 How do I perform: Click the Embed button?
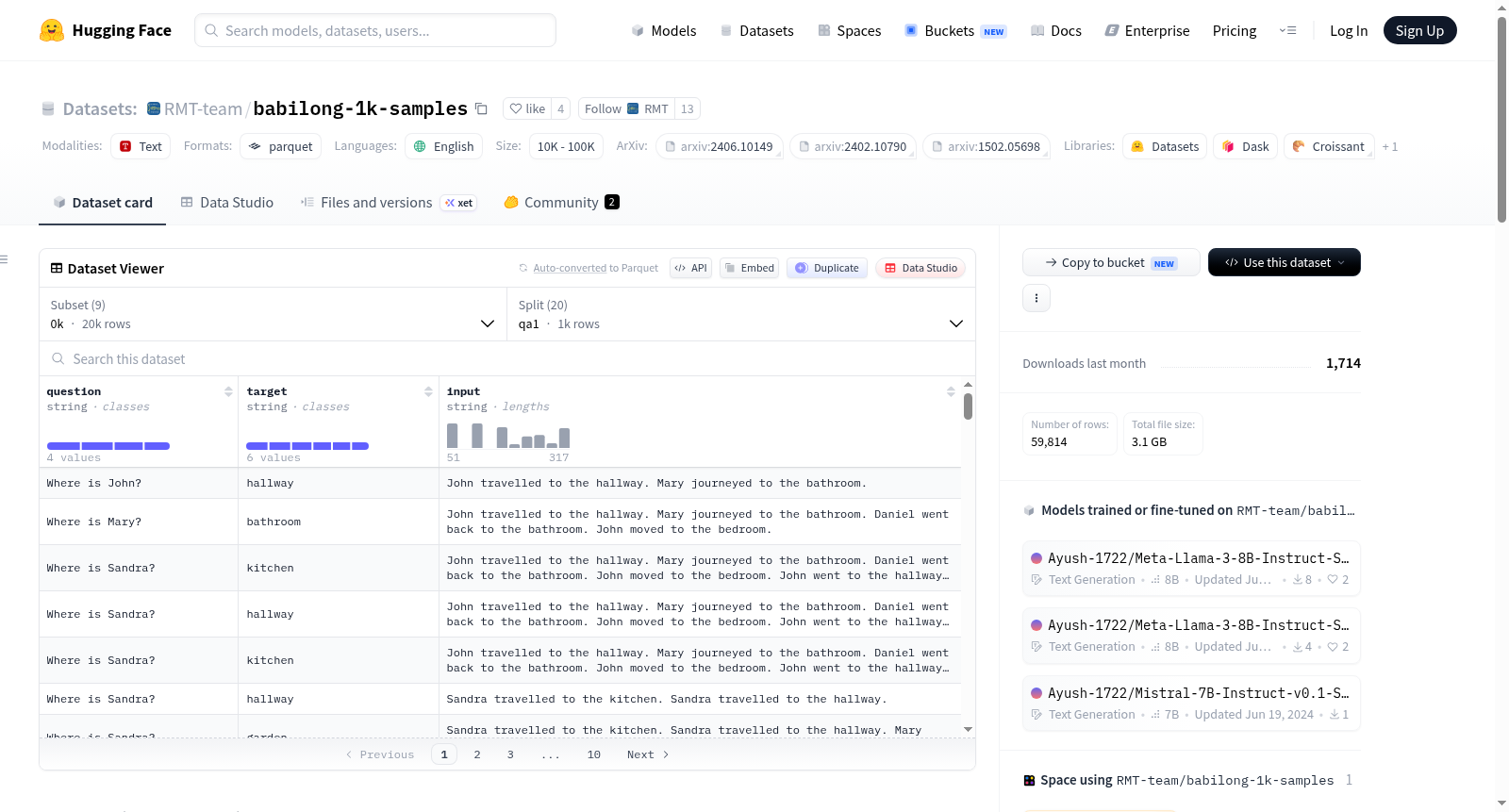[749, 268]
